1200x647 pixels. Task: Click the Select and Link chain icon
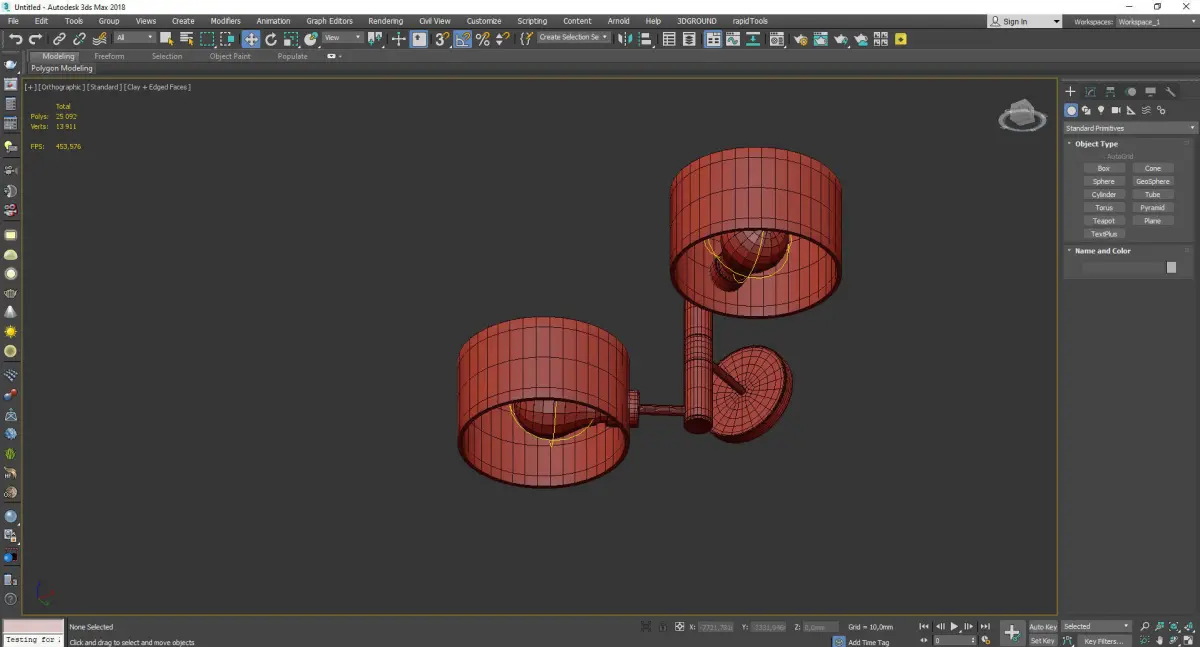59,39
